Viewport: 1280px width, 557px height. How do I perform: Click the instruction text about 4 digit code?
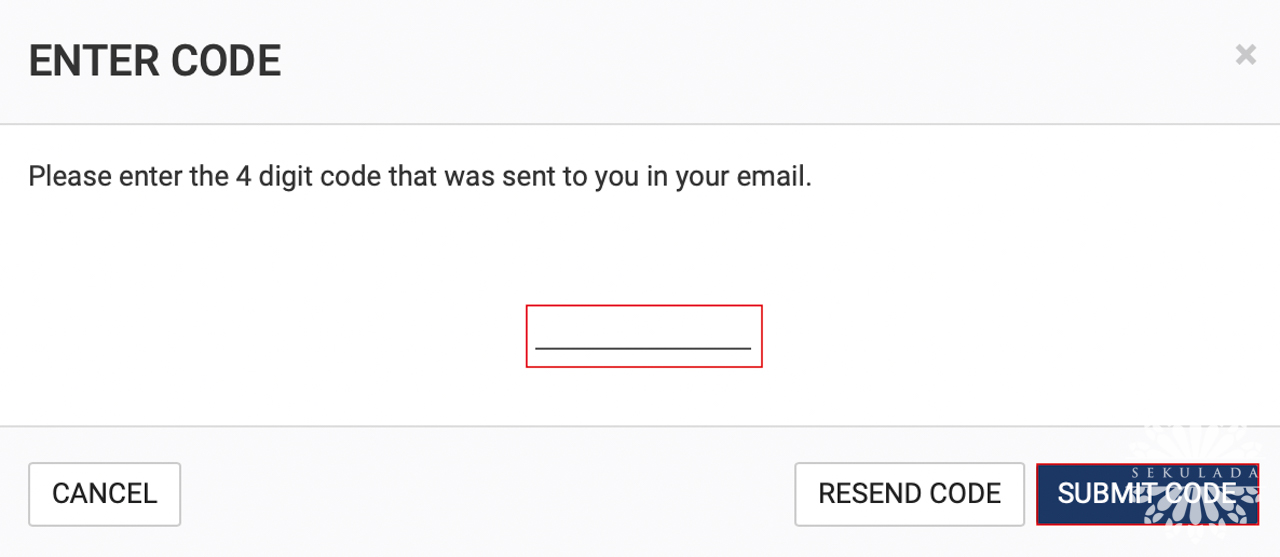coord(420,178)
